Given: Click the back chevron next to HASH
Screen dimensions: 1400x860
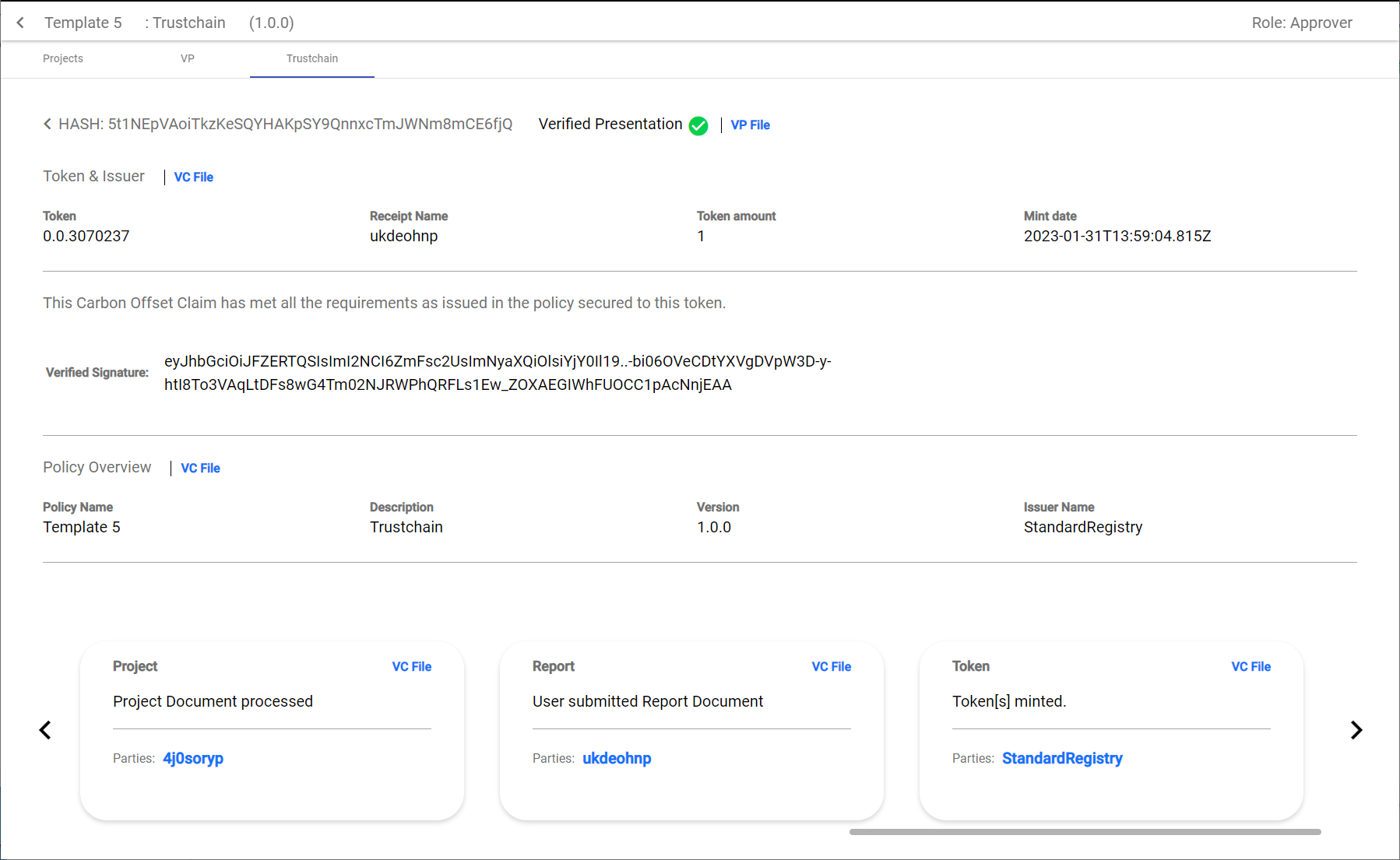Looking at the screenshot, I should point(47,125).
